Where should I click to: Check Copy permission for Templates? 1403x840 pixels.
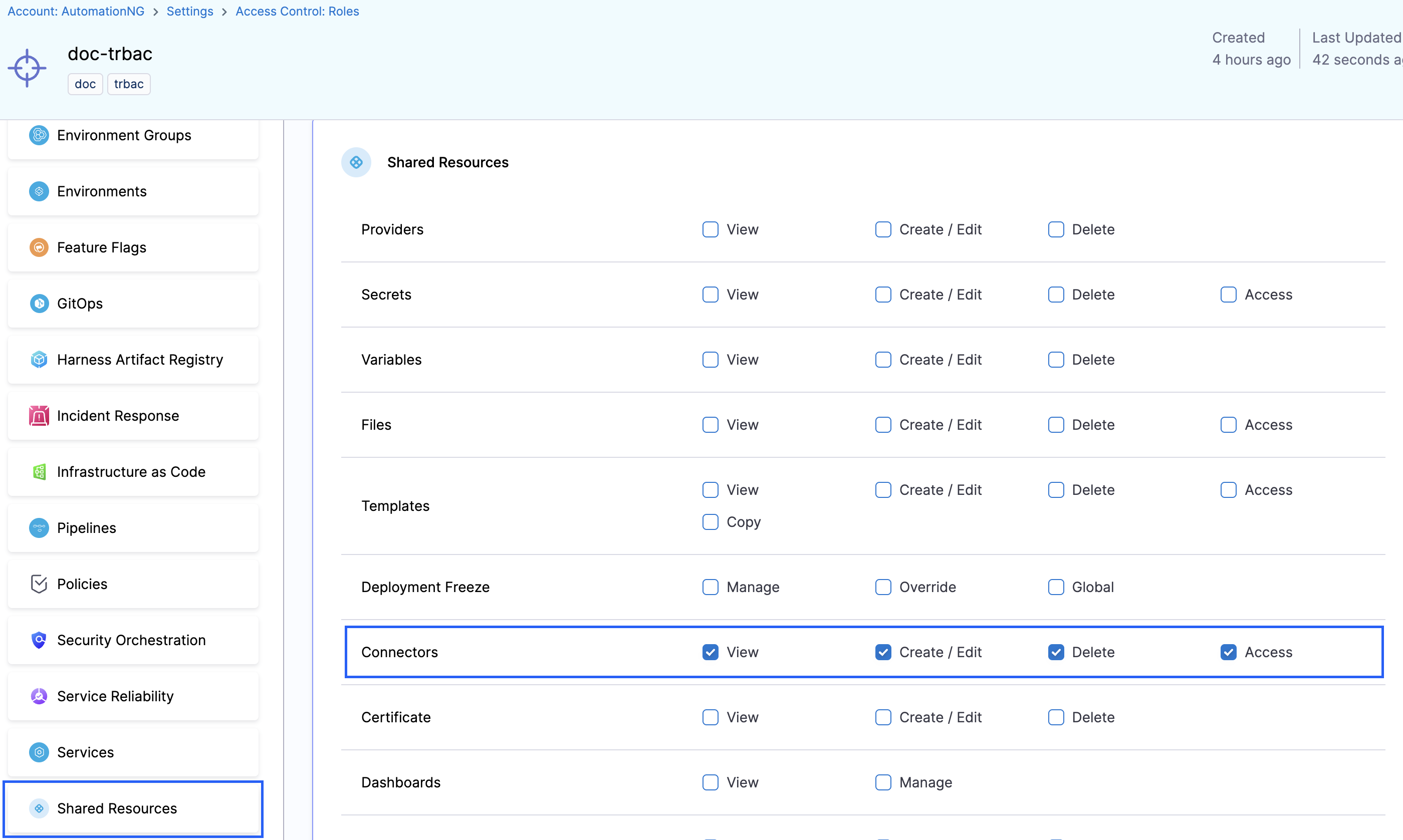coord(710,522)
